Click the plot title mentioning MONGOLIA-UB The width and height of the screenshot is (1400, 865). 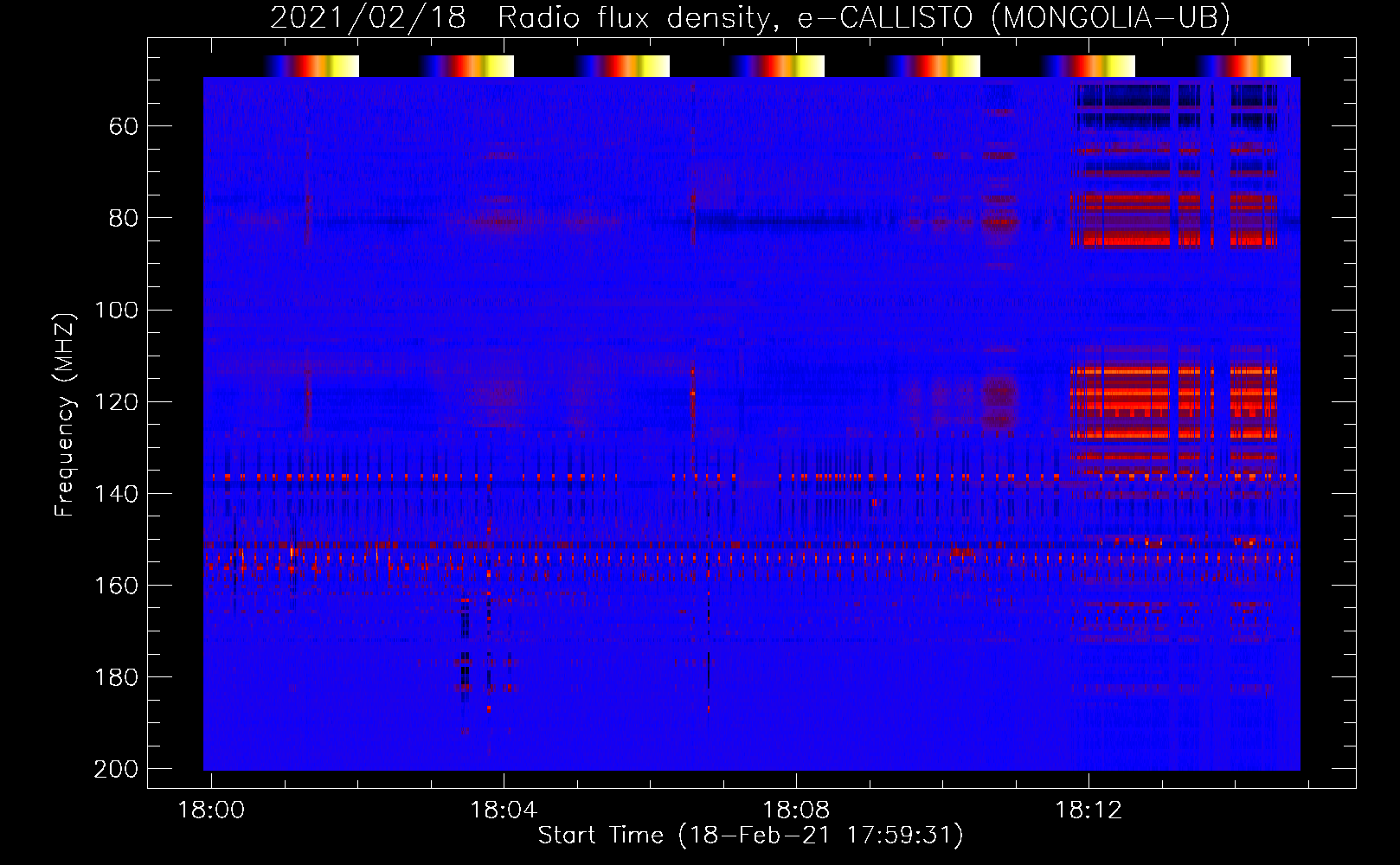[x=750, y=17]
